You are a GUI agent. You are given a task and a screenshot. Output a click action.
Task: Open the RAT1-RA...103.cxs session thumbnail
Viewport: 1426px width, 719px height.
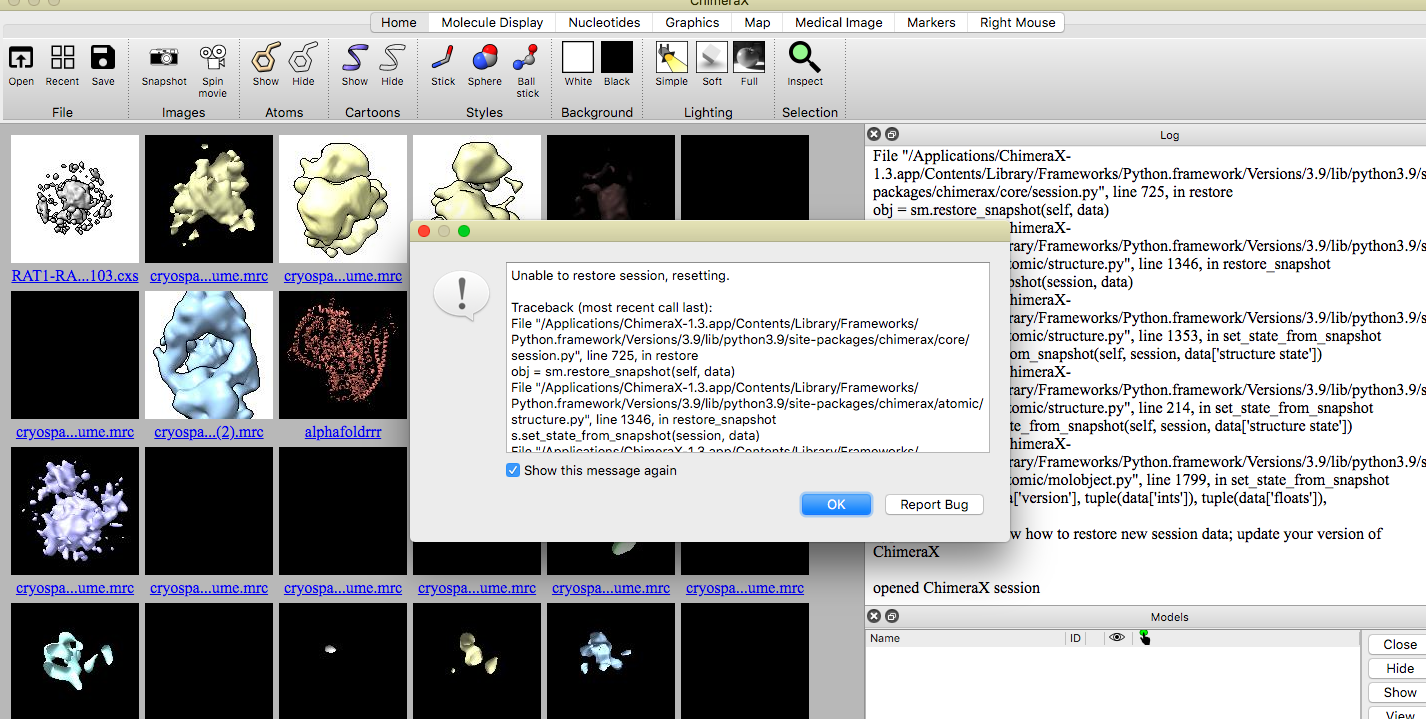coord(74,198)
